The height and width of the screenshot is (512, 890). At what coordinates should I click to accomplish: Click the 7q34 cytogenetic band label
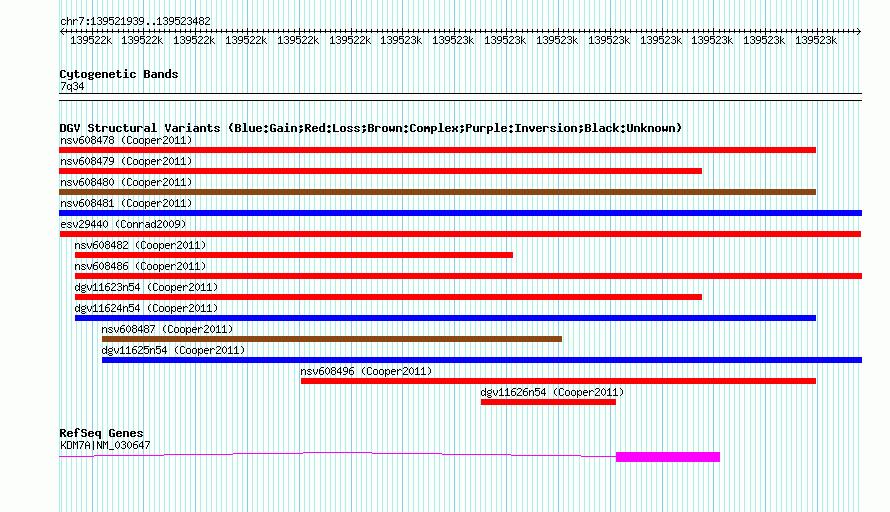pos(72,86)
